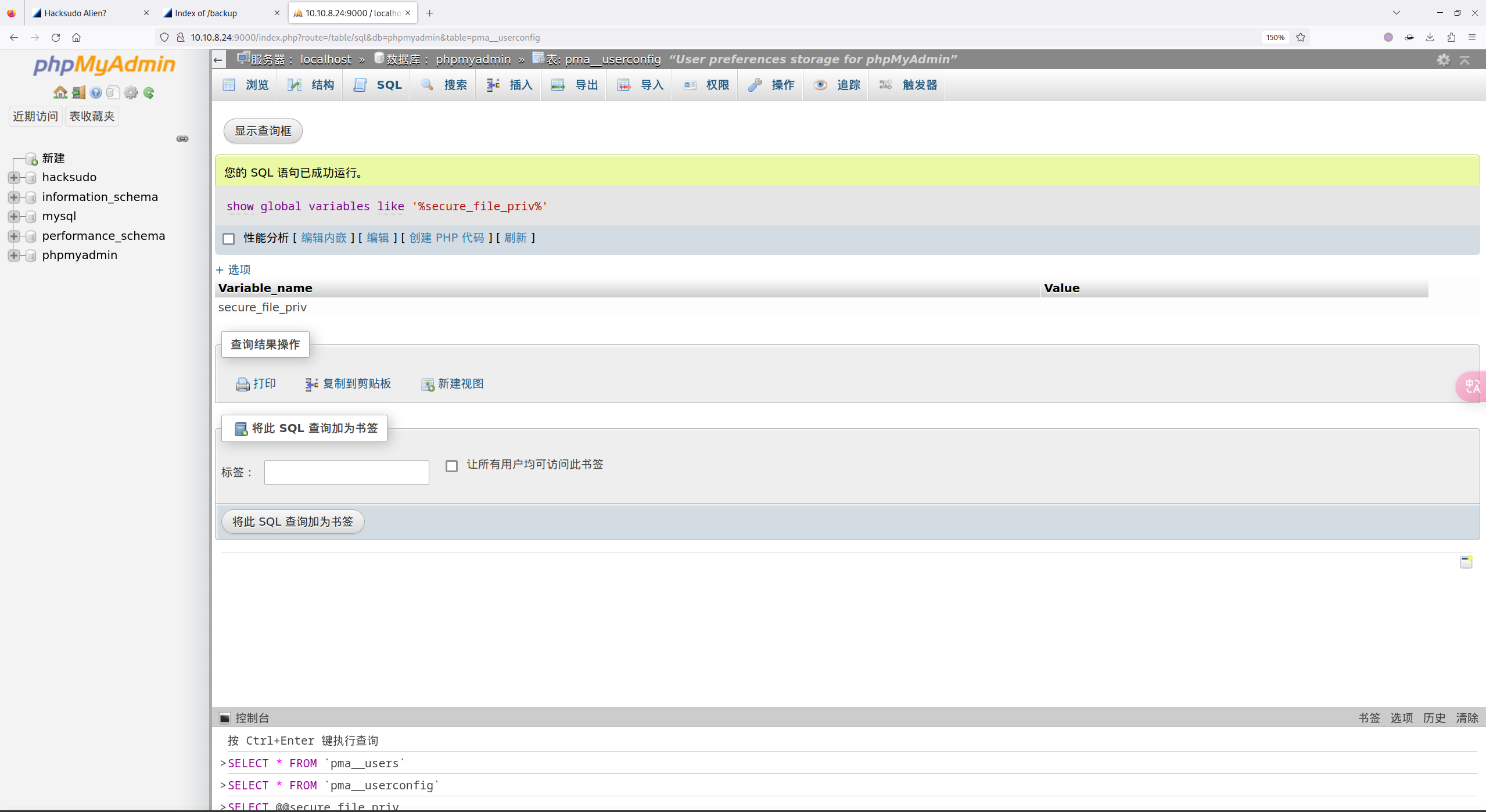Open the 结构 structure tab
This screenshot has height=812, width=1486.
coord(310,85)
